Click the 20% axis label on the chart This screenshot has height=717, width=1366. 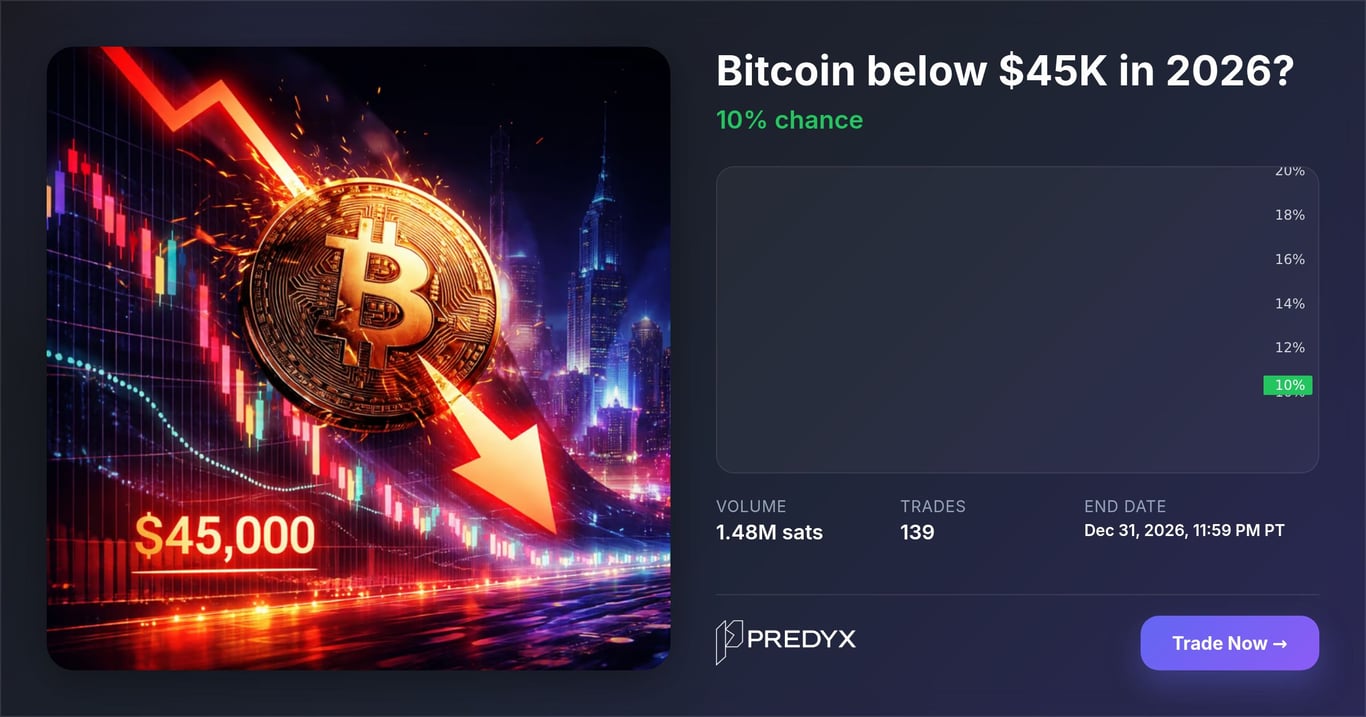pos(1289,172)
